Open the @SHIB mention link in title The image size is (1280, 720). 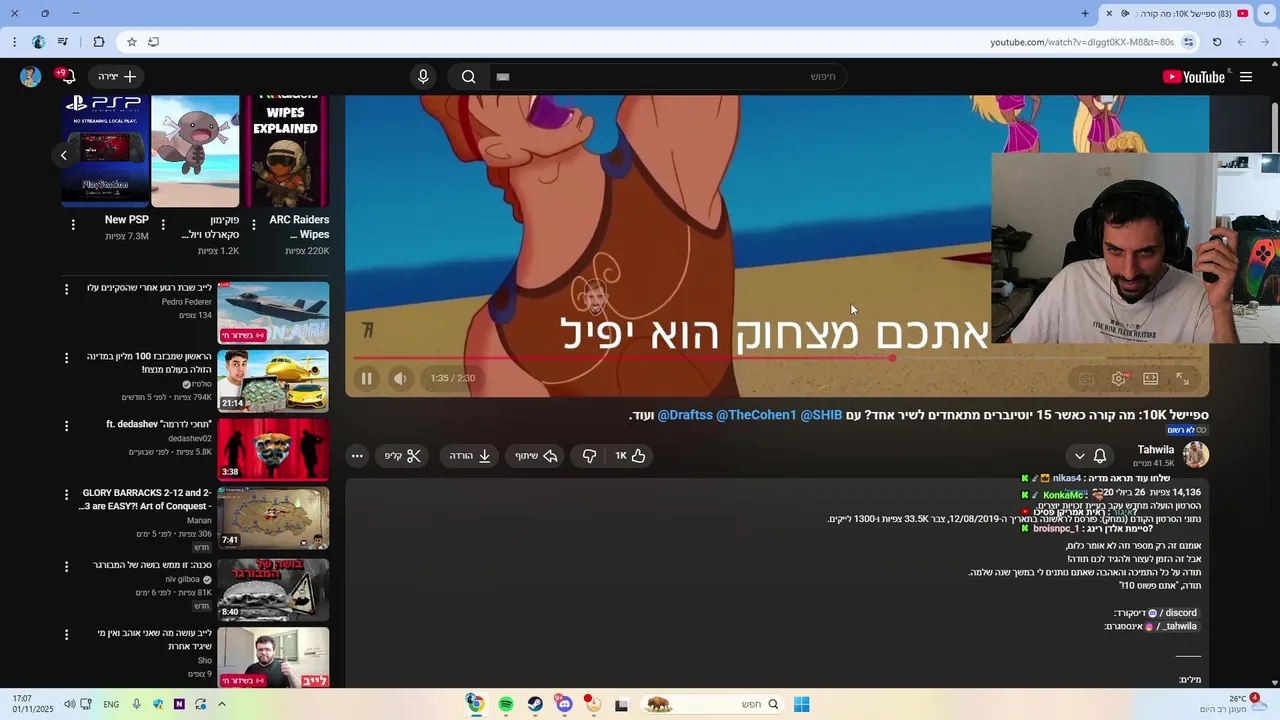coord(821,415)
